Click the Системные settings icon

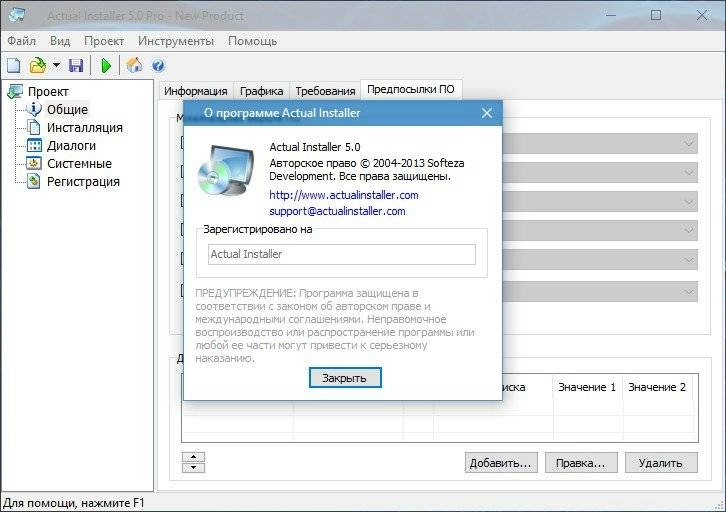(34, 163)
